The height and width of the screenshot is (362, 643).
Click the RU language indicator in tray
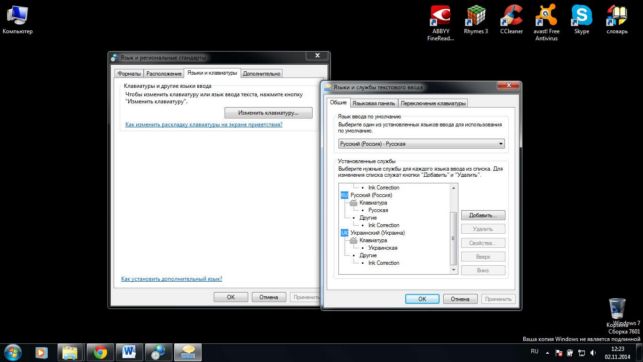pyautogui.click(x=534, y=352)
